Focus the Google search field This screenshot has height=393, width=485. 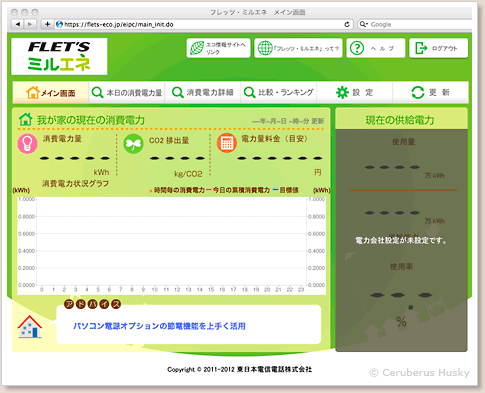tap(415, 24)
